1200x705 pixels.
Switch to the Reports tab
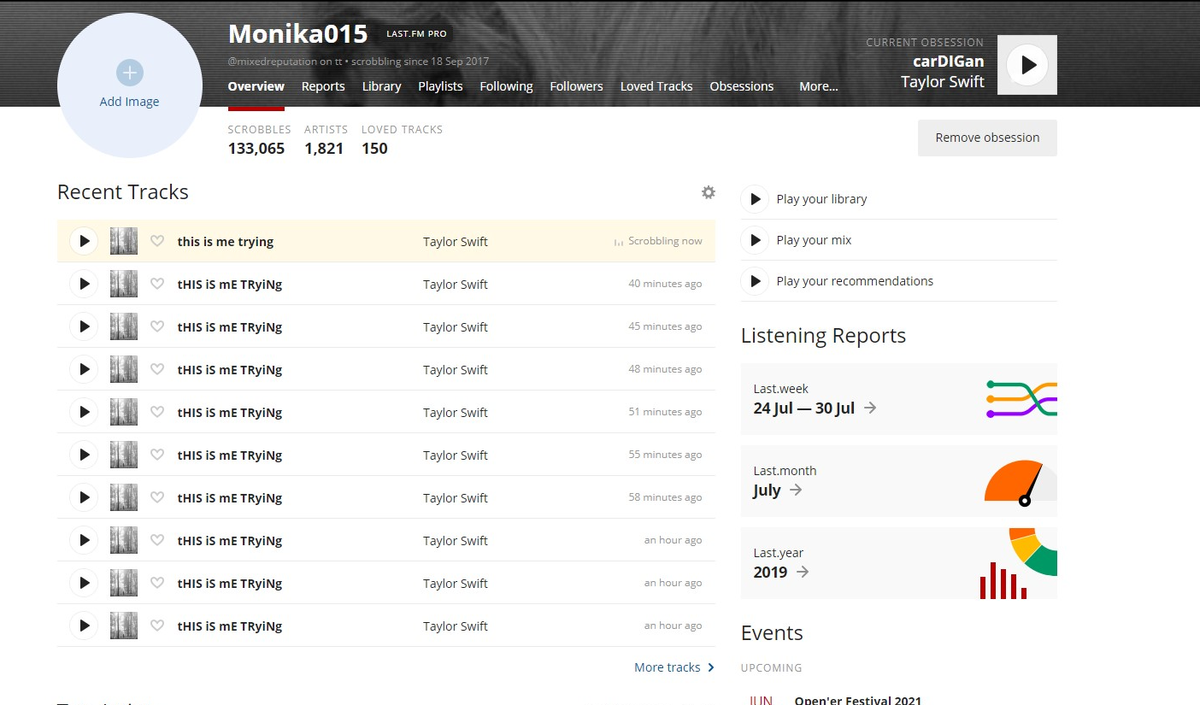coord(323,86)
